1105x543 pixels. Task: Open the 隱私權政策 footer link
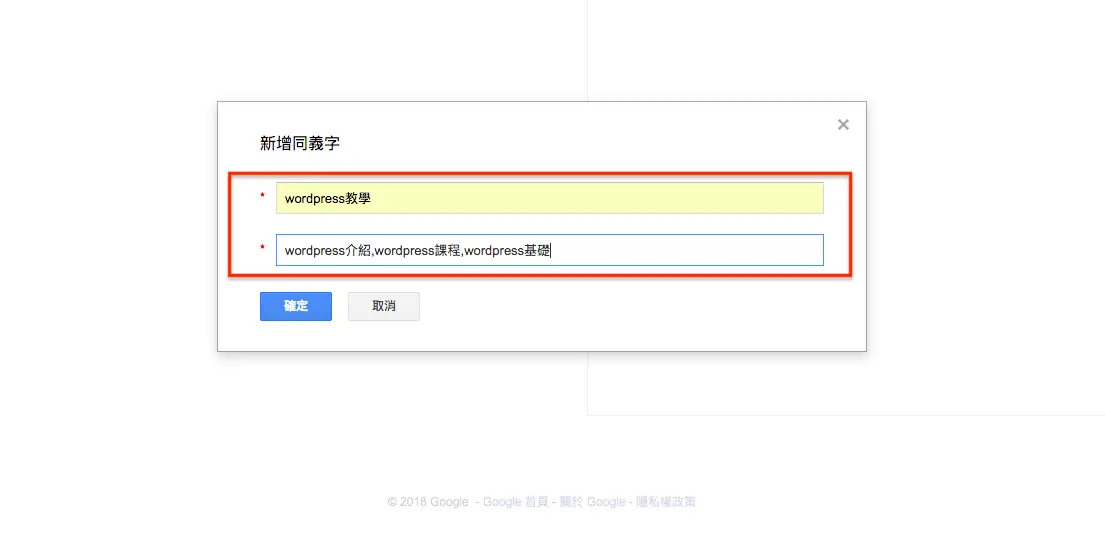(666, 502)
